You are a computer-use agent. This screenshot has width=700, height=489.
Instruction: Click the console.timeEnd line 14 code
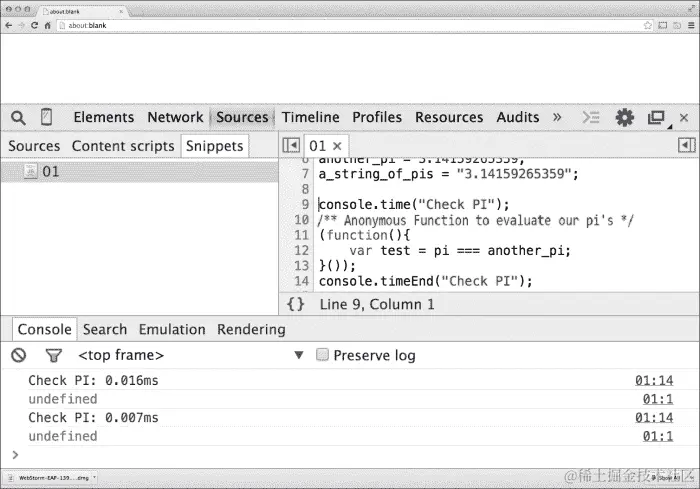425,281
